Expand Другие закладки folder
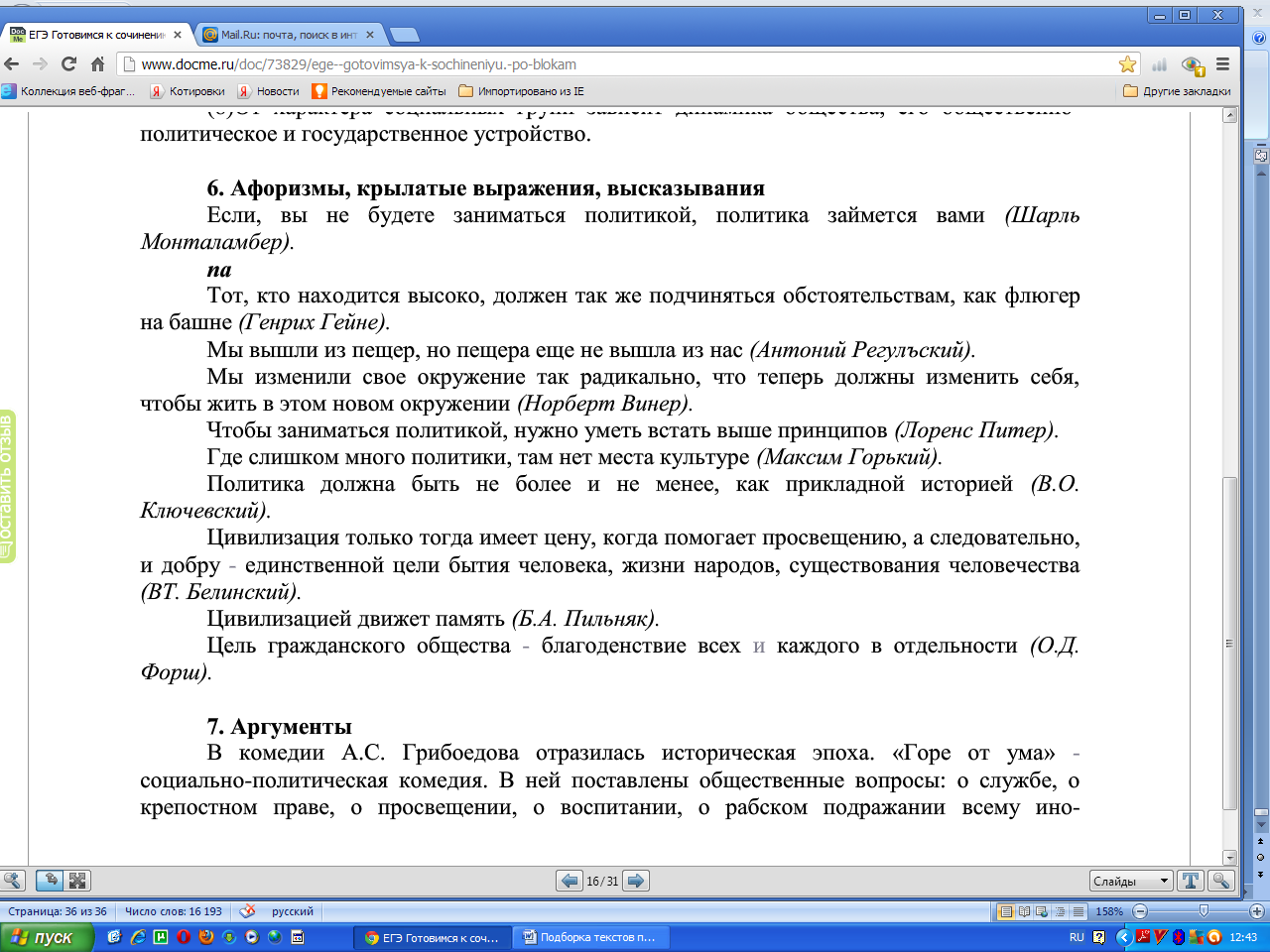Viewport: 1270px width, 952px height. point(1177,91)
